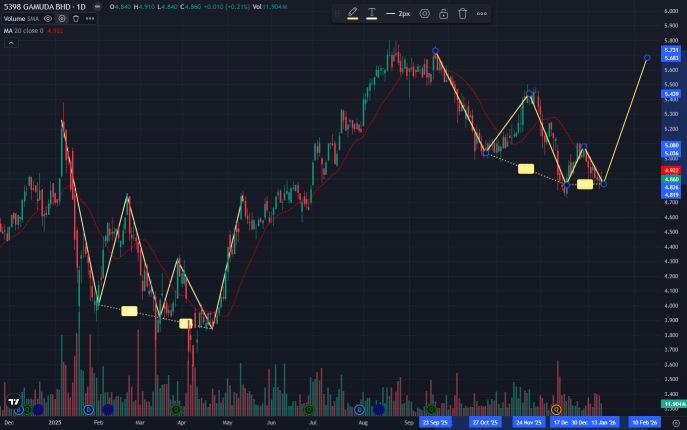Image resolution: width=687 pixels, height=430 pixels.
Task: Click the round status icon beside 1D
Action: click(x=97, y=7)
